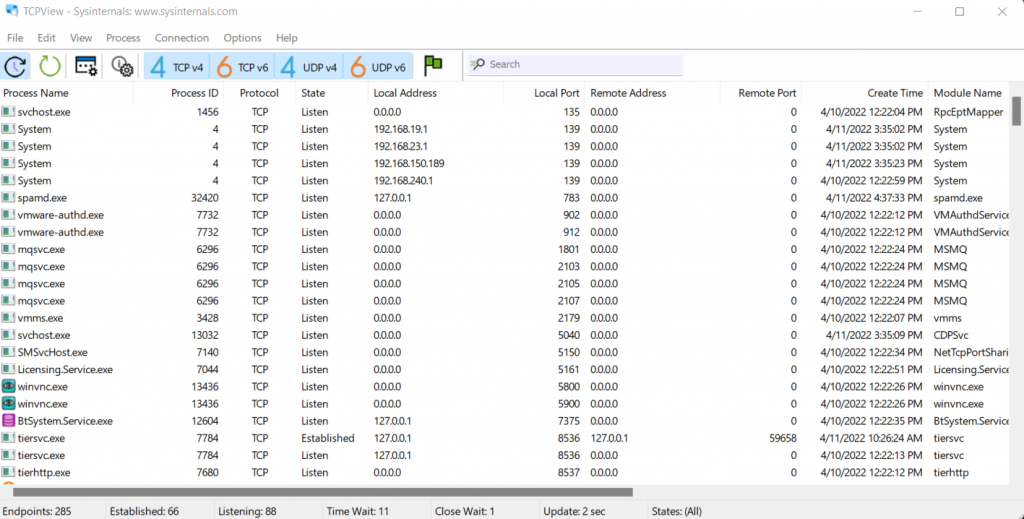Open the Edit menu
1024x519 pixels.
pos(46,38)
